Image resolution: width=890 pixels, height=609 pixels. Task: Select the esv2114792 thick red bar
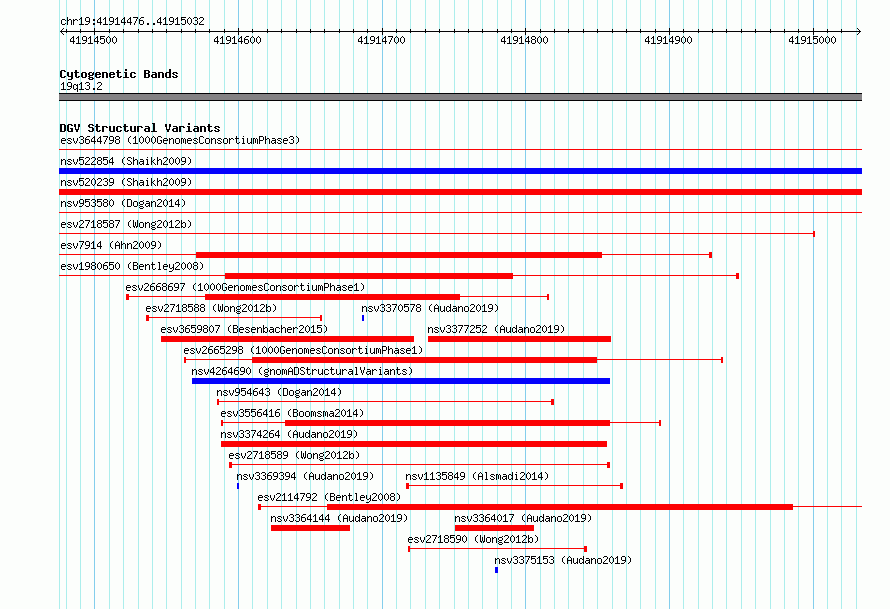click(560, 507)
